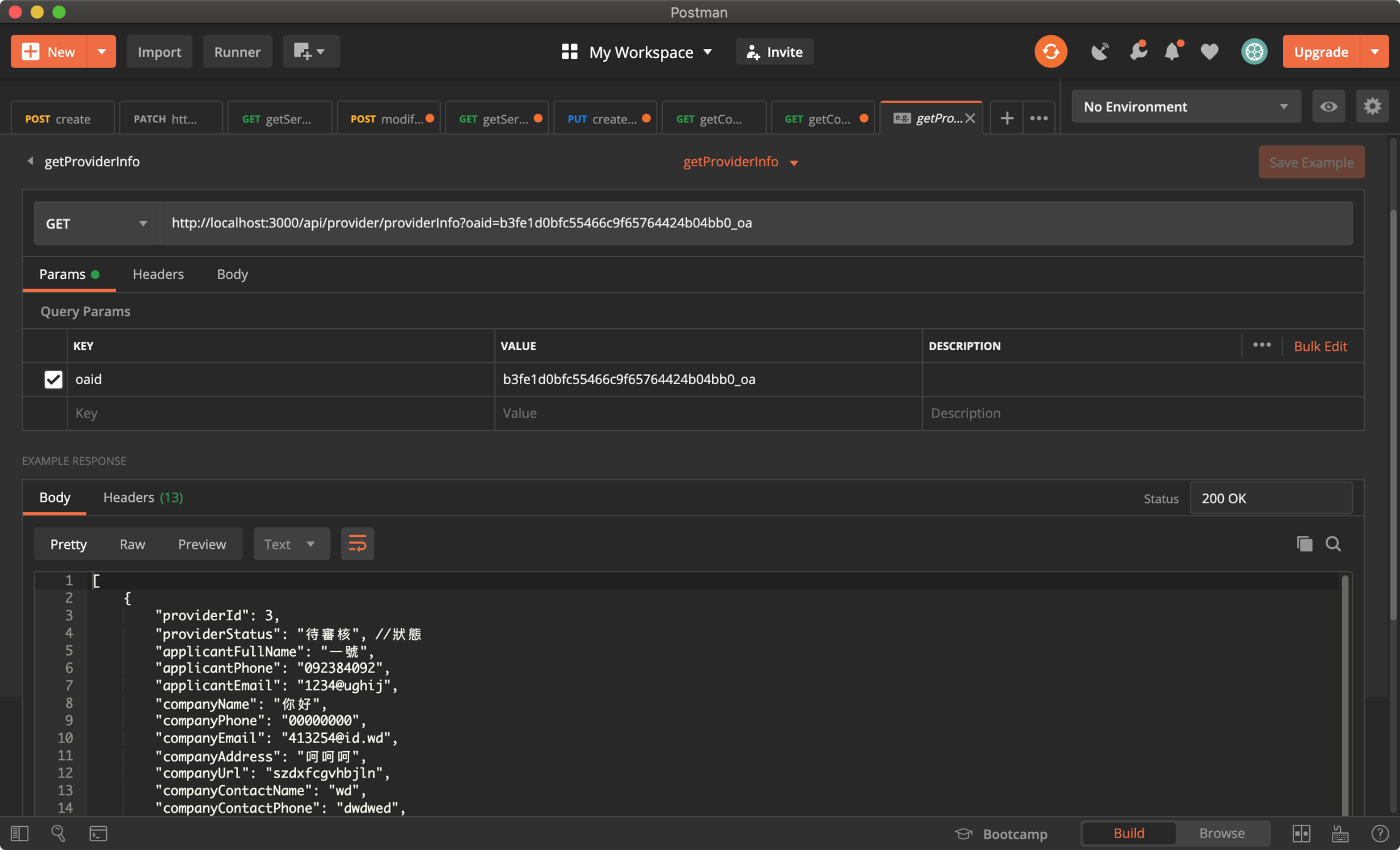Toggle line wrap in response

pos(357,544)
